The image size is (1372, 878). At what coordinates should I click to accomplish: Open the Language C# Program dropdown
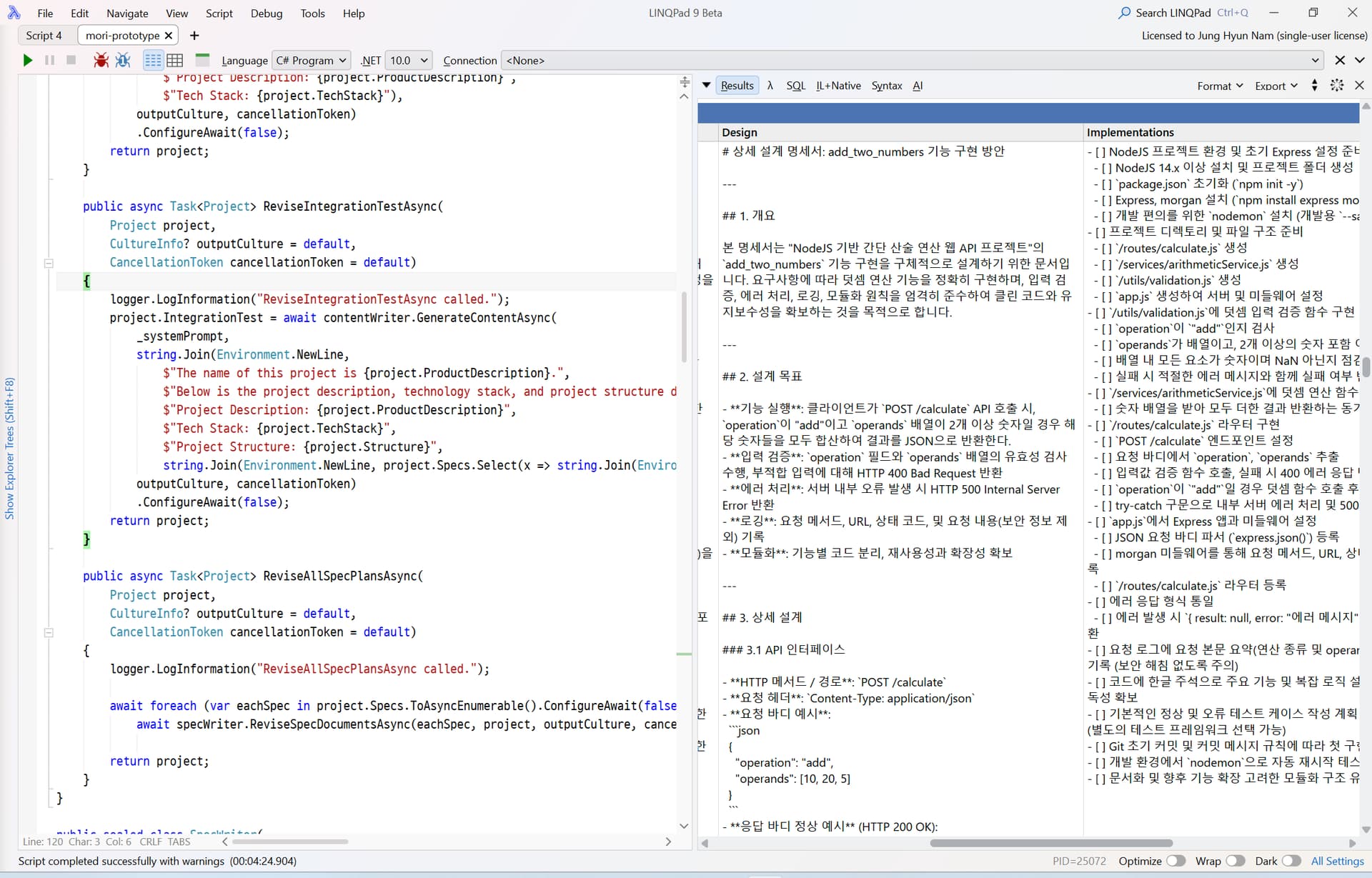point(311,61)
